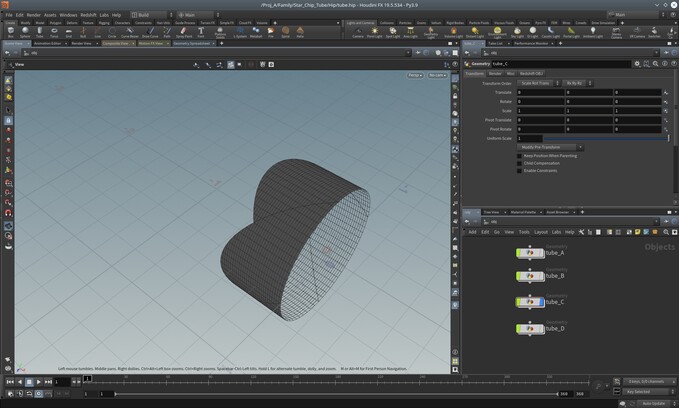Toggle Child Compensation checkbox

(x=519, y=163)
